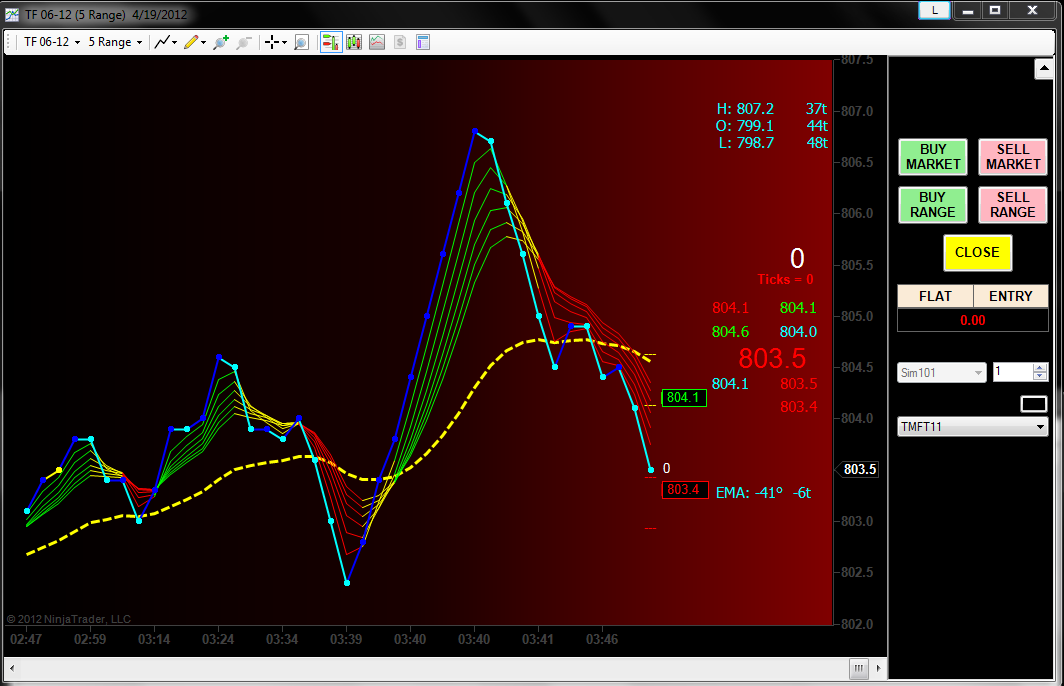Image resolution: width=1064 pixels, height=686 pixels.
Task: Click the quantity input field
Action: coord(1012,372)
